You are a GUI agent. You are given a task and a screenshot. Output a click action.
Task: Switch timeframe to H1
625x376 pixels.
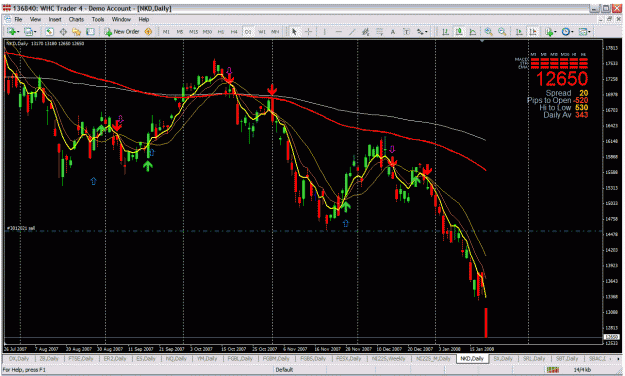[221, 31]
